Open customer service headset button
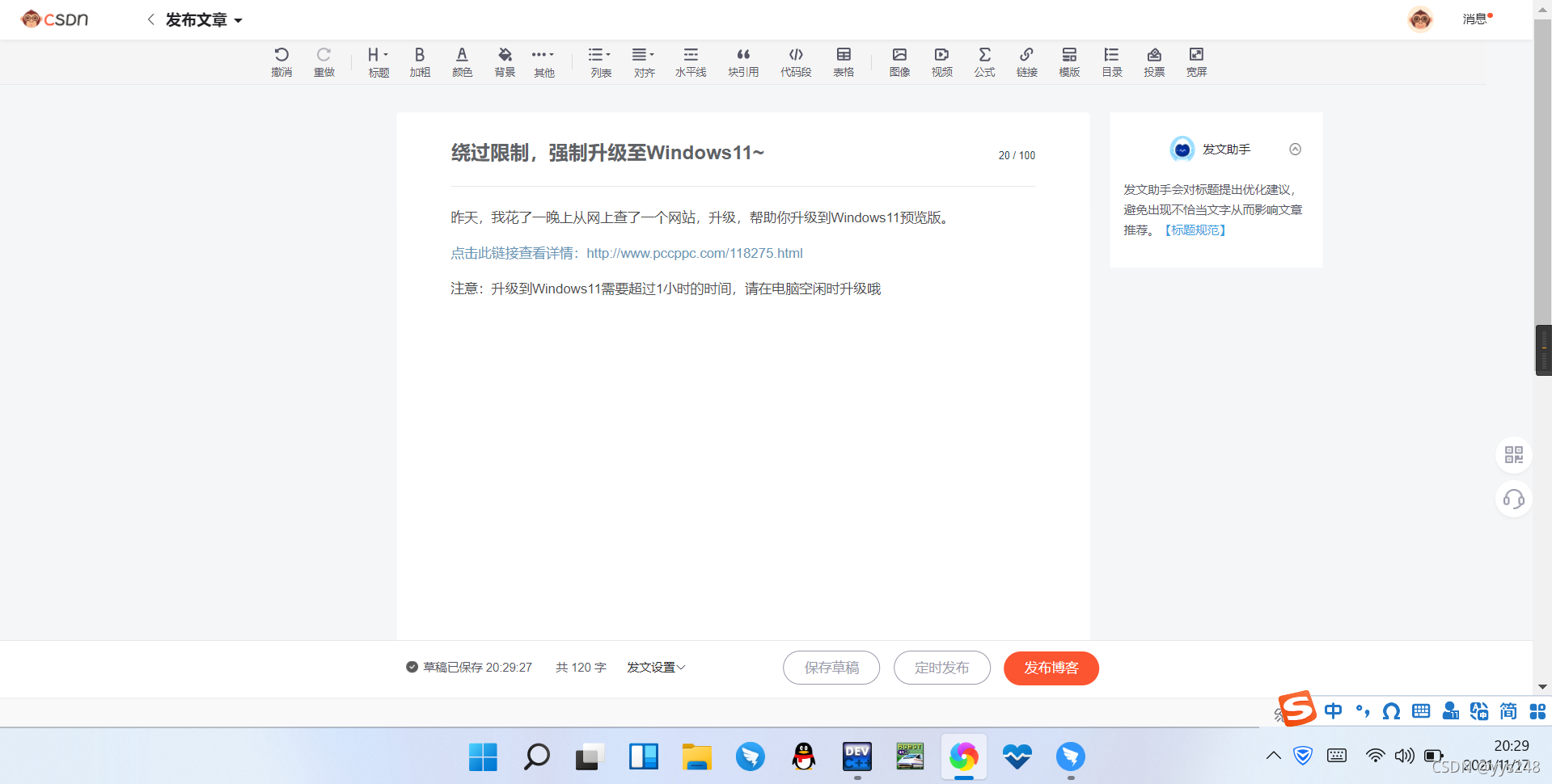1552x784 pixels. [x=1513, y=499]
